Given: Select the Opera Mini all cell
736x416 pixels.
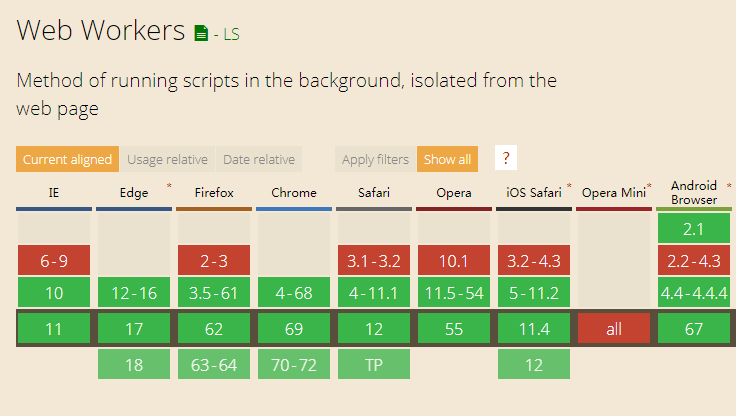Looking at the screenshot, I should (x=614, y=328).
